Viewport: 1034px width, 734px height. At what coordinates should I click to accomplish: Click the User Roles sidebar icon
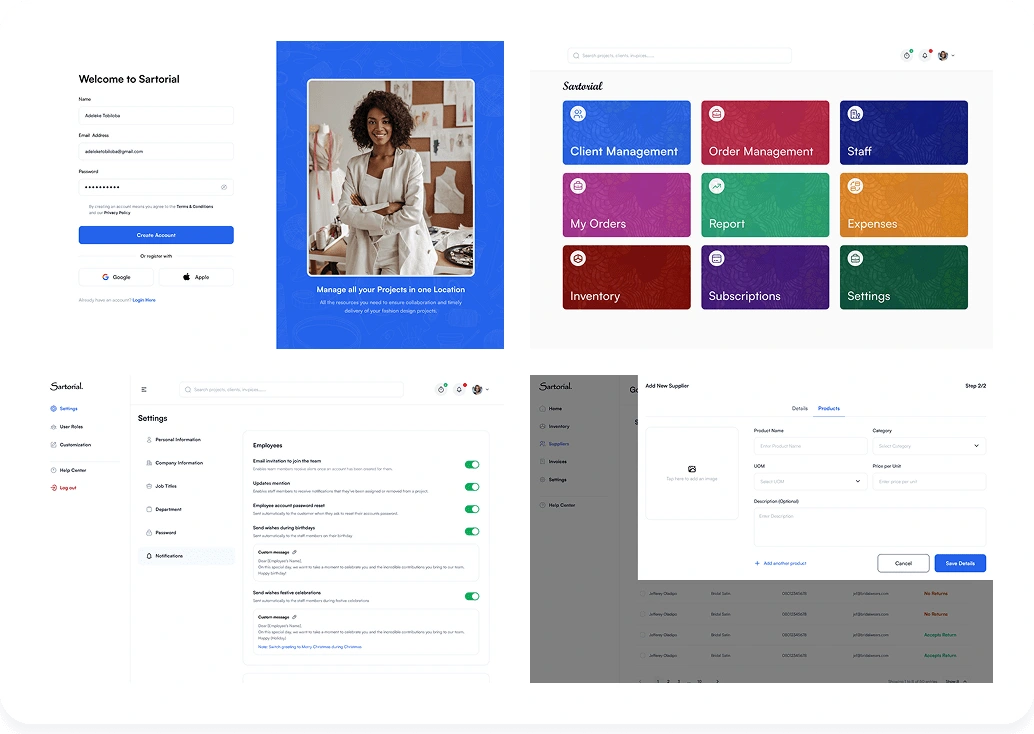54,427
